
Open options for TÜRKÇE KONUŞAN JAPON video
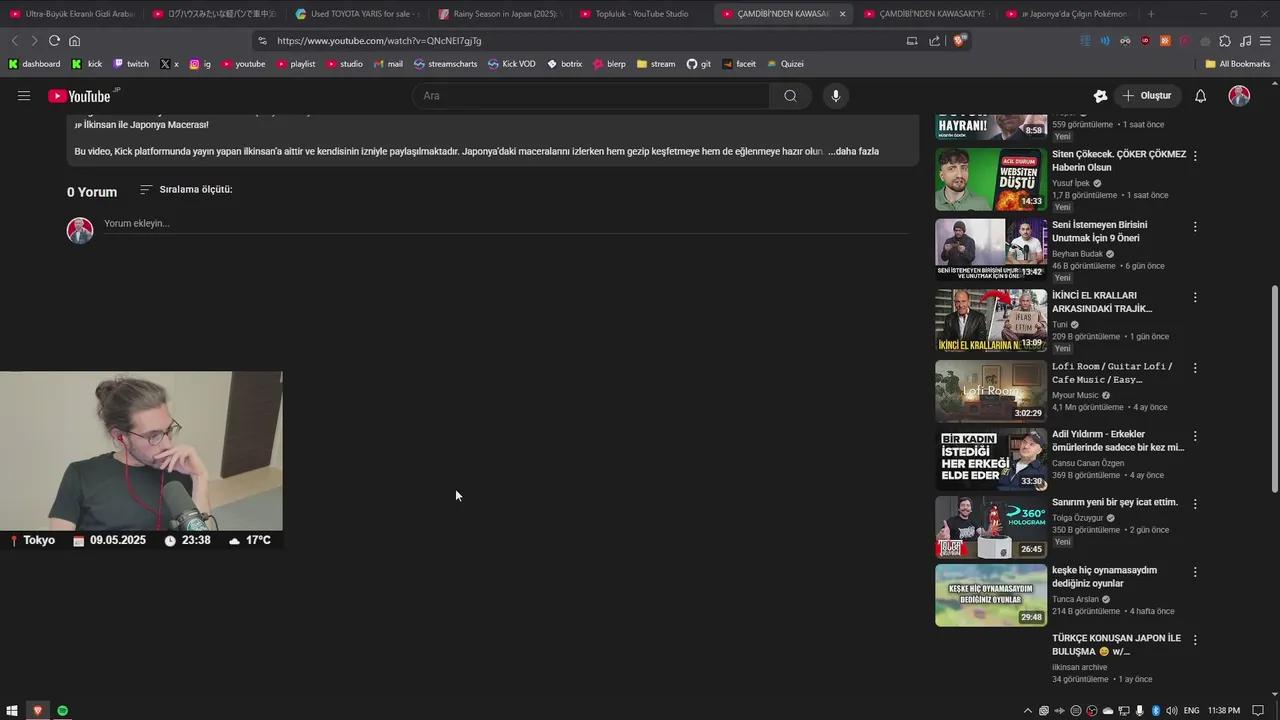coord(1195,640)
